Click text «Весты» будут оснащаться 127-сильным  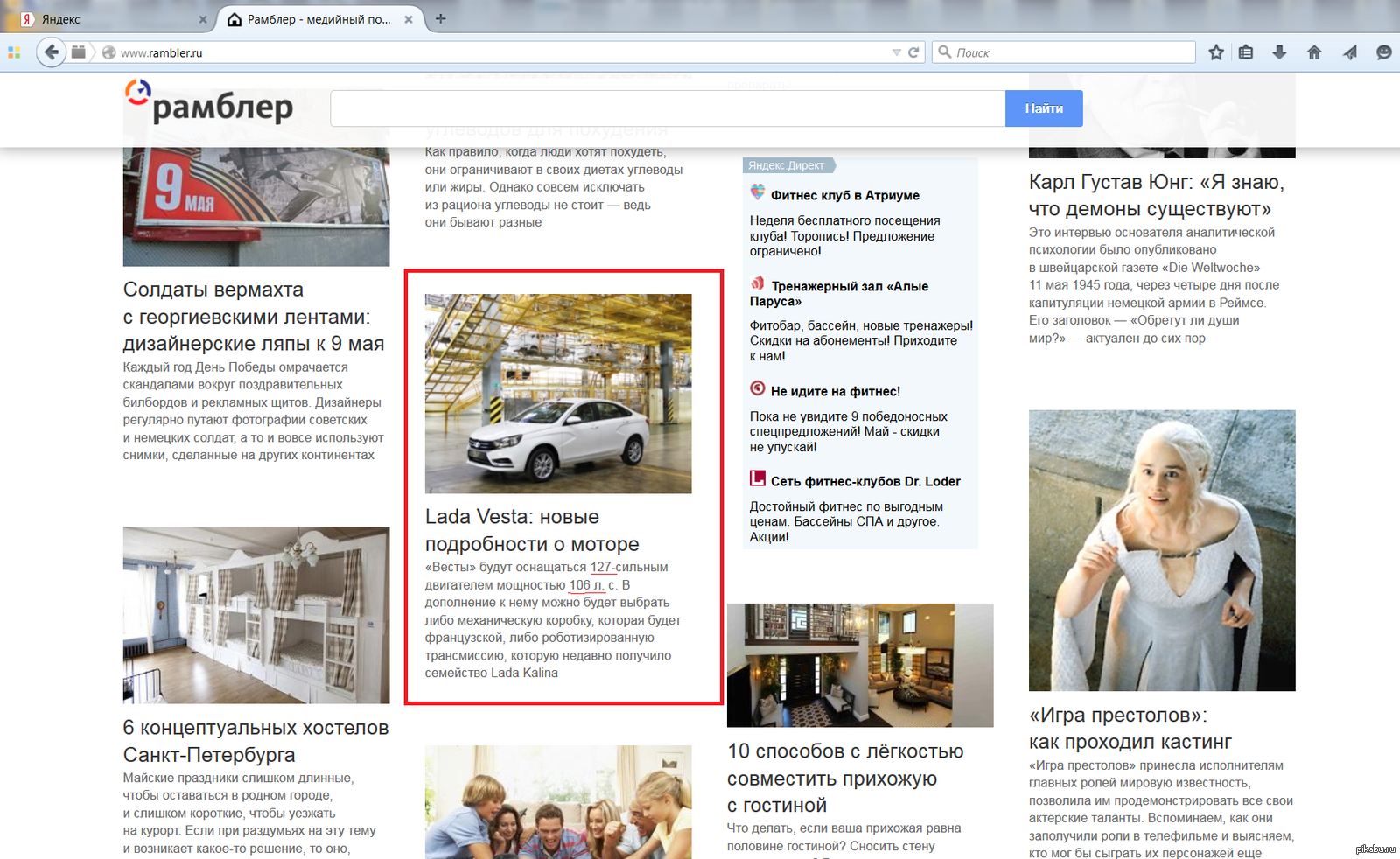(x=546, y=567)
